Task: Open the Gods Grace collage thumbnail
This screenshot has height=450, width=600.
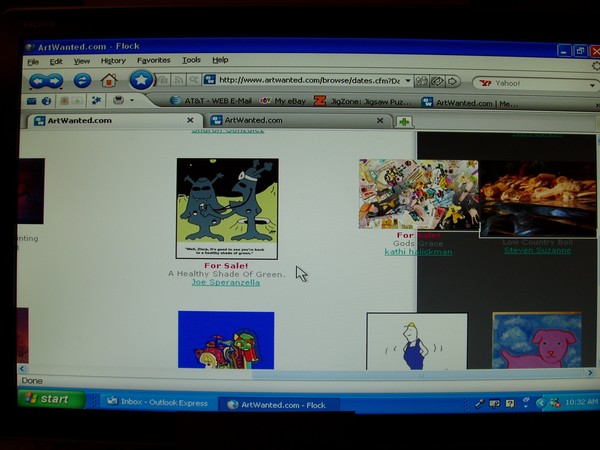Action: (418, 194)
